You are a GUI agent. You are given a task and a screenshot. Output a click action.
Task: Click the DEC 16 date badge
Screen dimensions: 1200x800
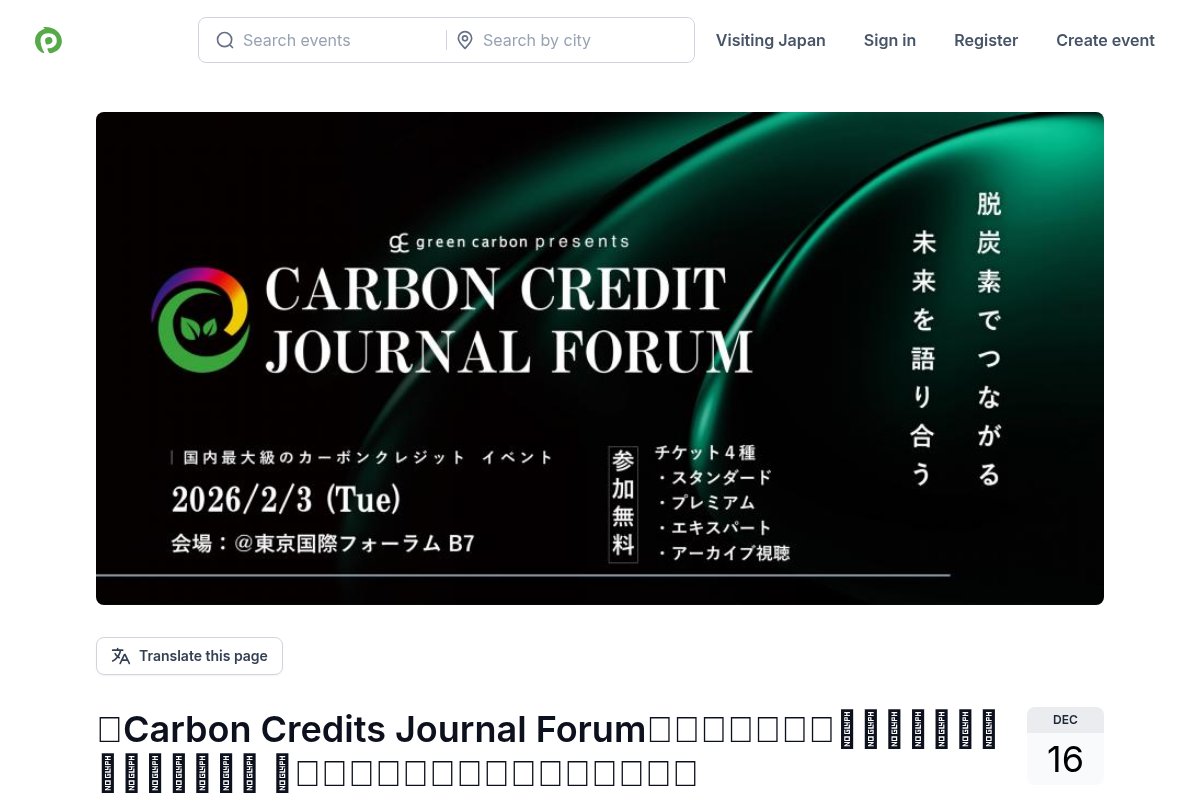(1065, 746)
